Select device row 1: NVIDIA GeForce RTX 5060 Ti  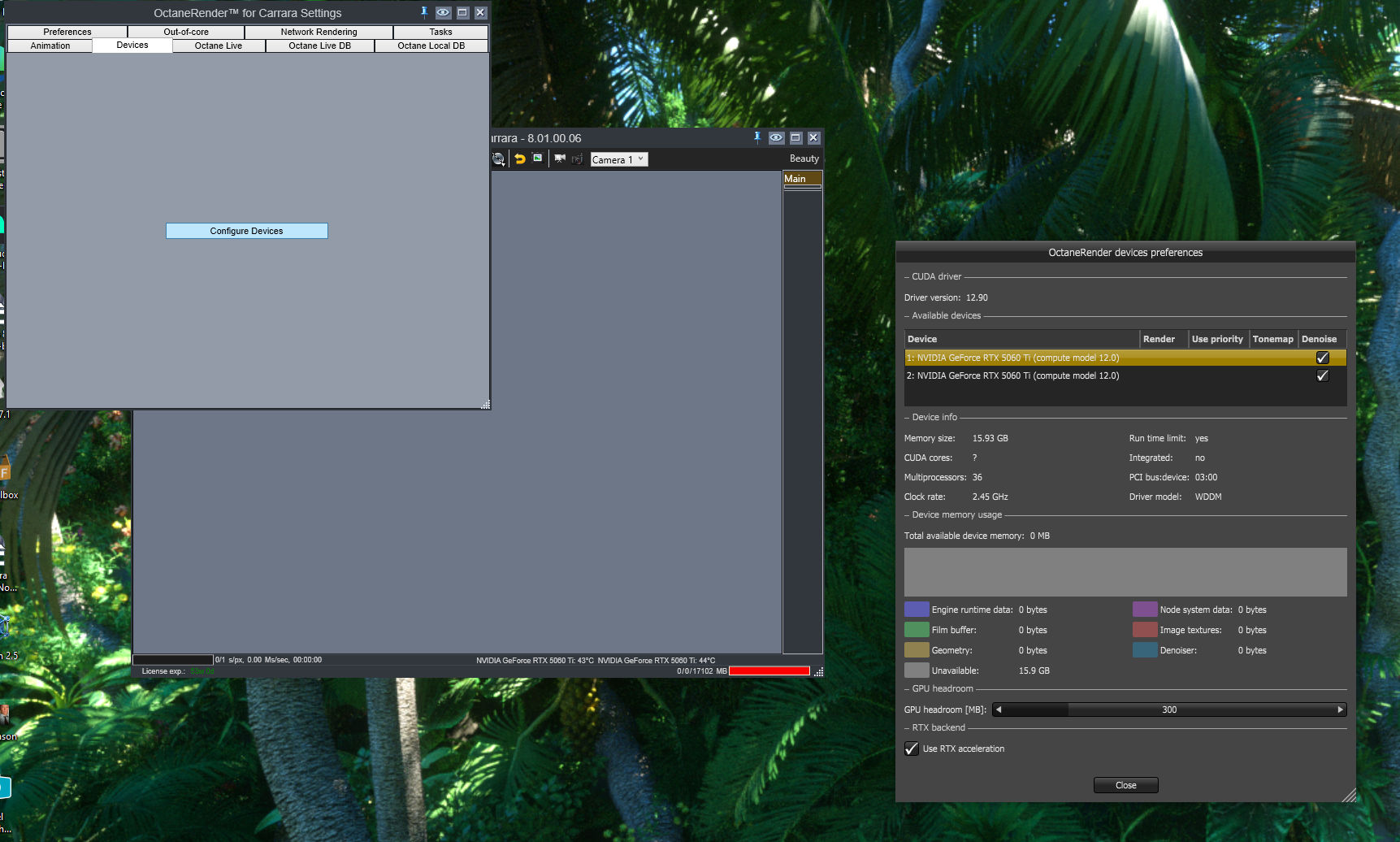point(1125,358)
